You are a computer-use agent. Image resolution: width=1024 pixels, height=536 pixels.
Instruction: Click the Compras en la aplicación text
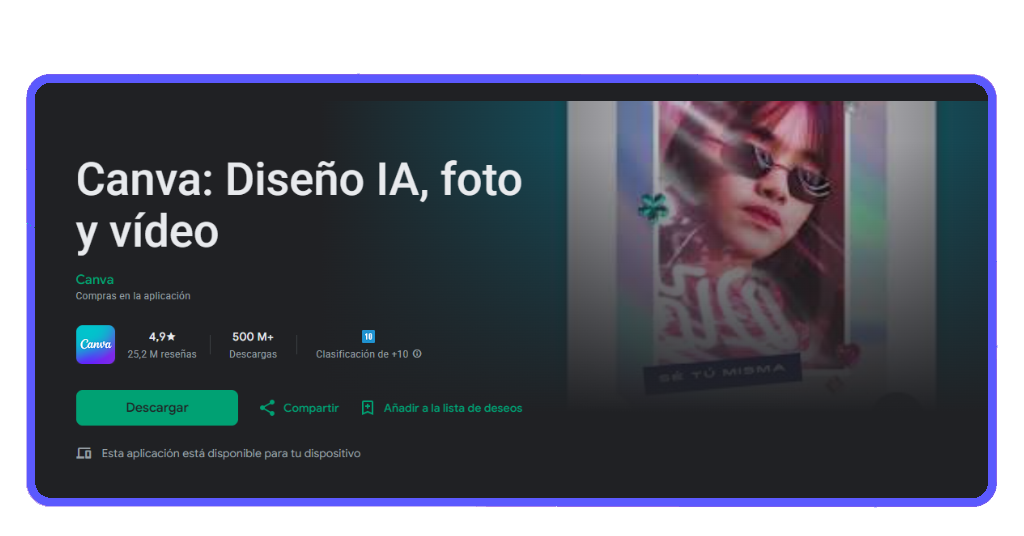tap(133, 296)
